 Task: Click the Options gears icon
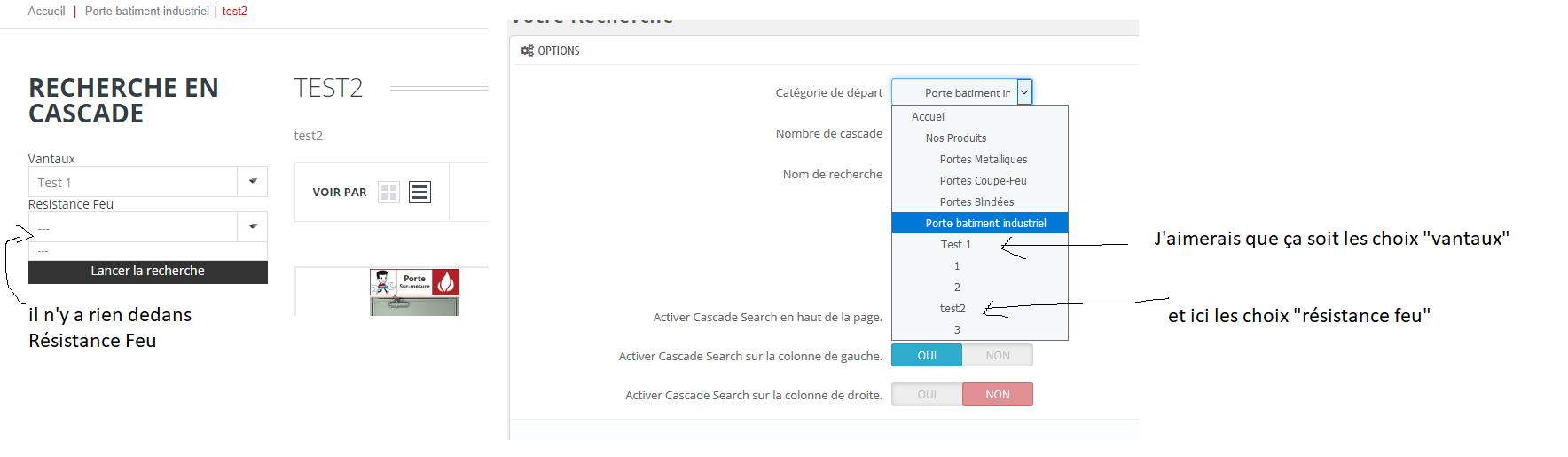tap(527, 51)
